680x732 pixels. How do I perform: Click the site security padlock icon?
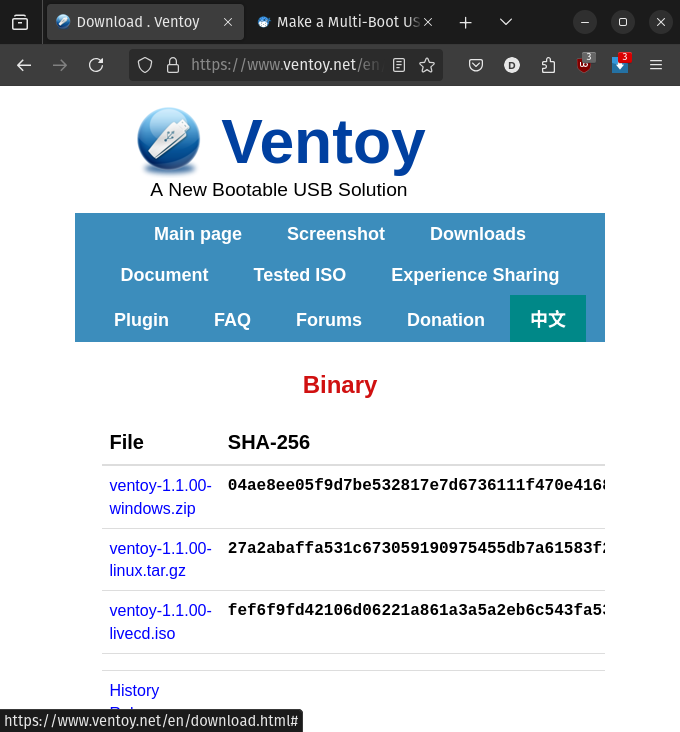(x=173, y=65)
